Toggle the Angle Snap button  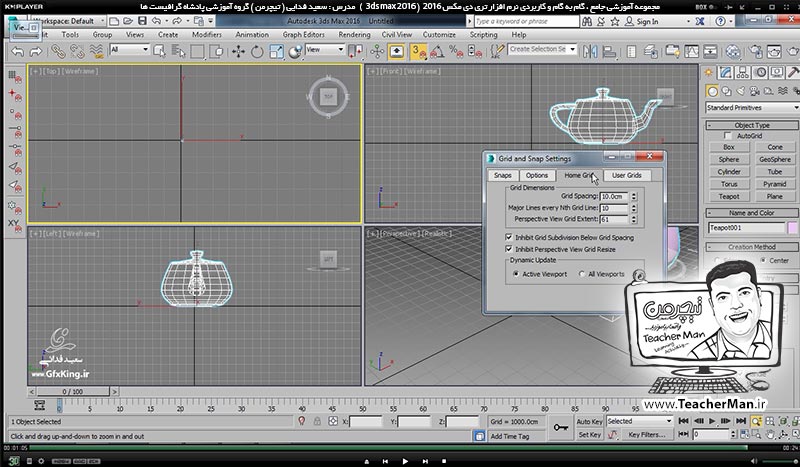click(x=437, y=52)
